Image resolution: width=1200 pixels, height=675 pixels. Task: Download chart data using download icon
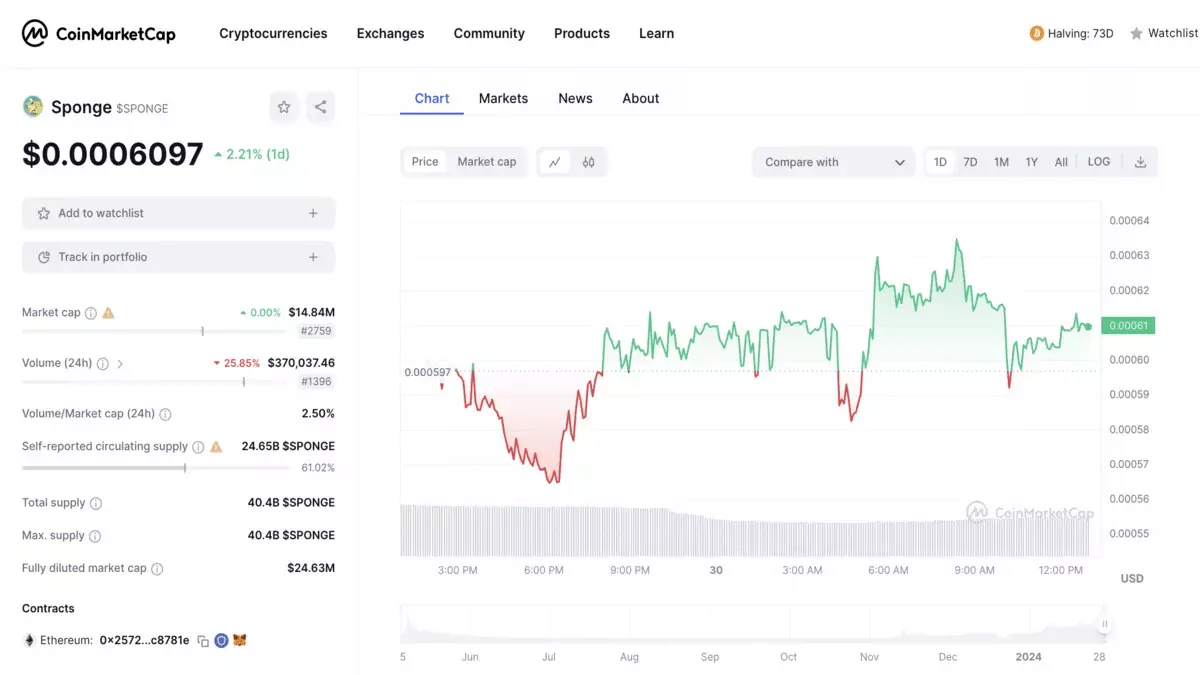tap(1140, 162)
